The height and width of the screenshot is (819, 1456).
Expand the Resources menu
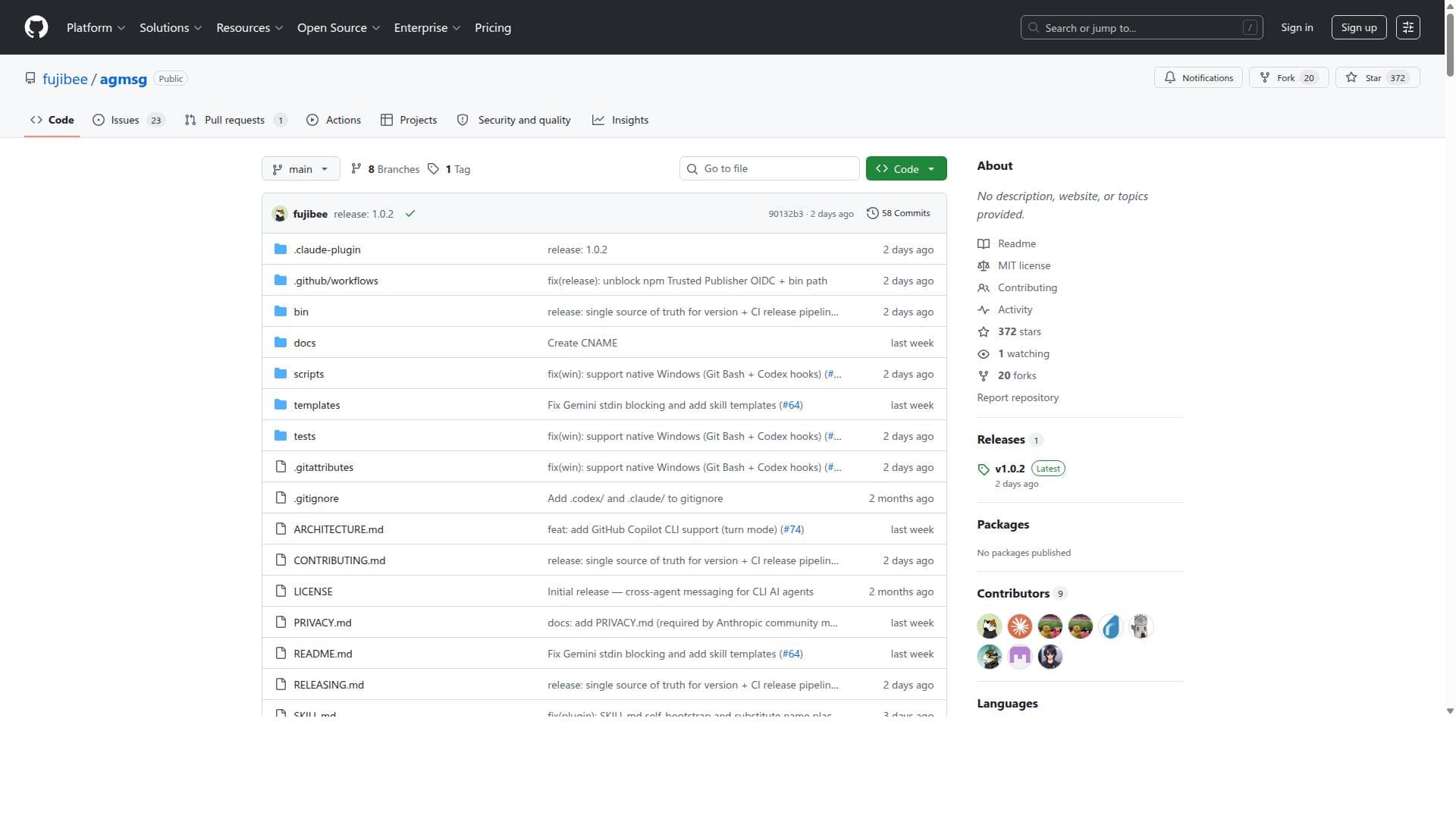tap(249, 27)
